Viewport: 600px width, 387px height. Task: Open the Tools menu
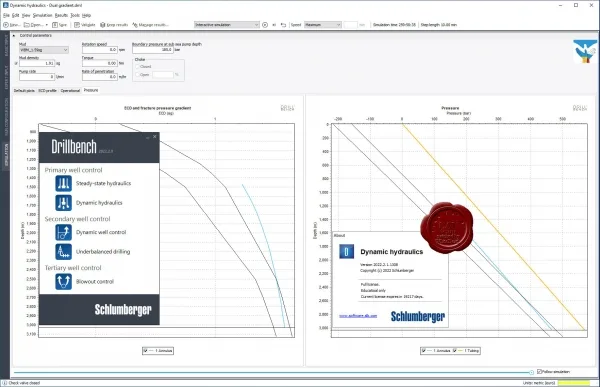pos(75,15)
